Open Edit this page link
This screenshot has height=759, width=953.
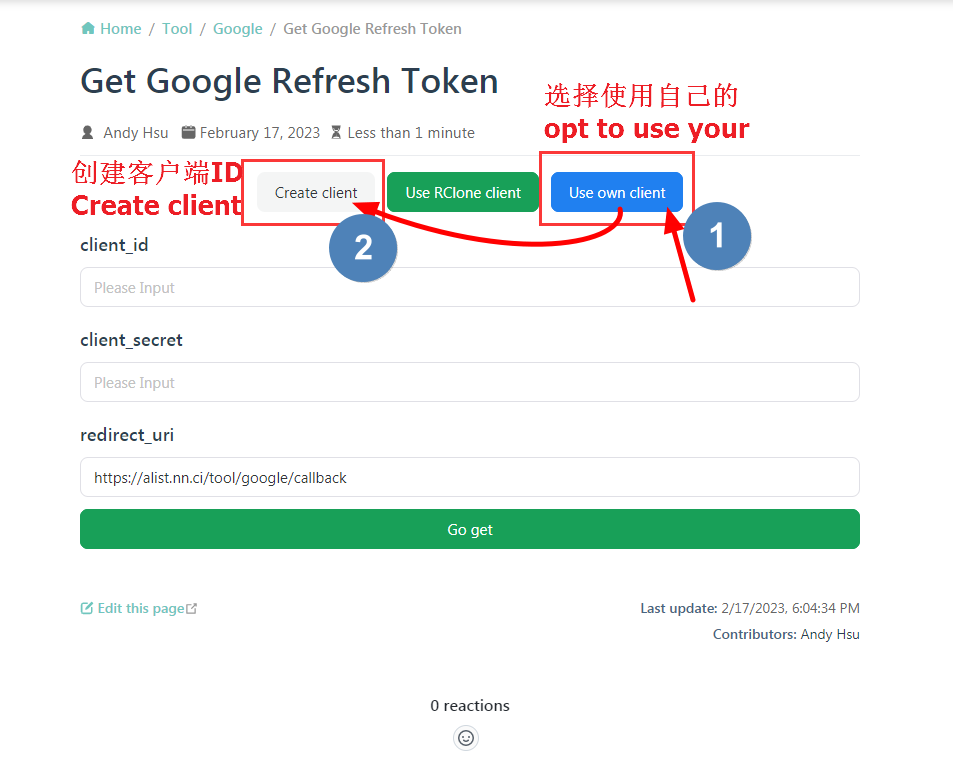[139, 608]
